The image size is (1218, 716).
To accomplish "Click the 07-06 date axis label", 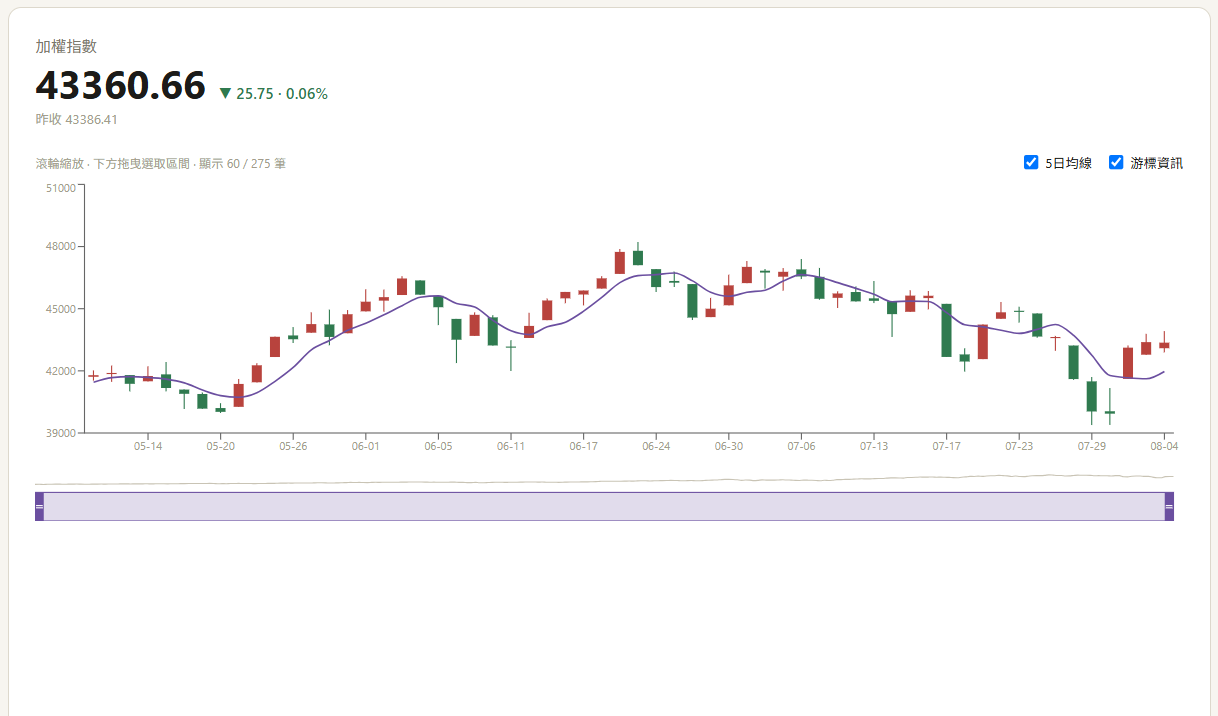I will (801, 446).
